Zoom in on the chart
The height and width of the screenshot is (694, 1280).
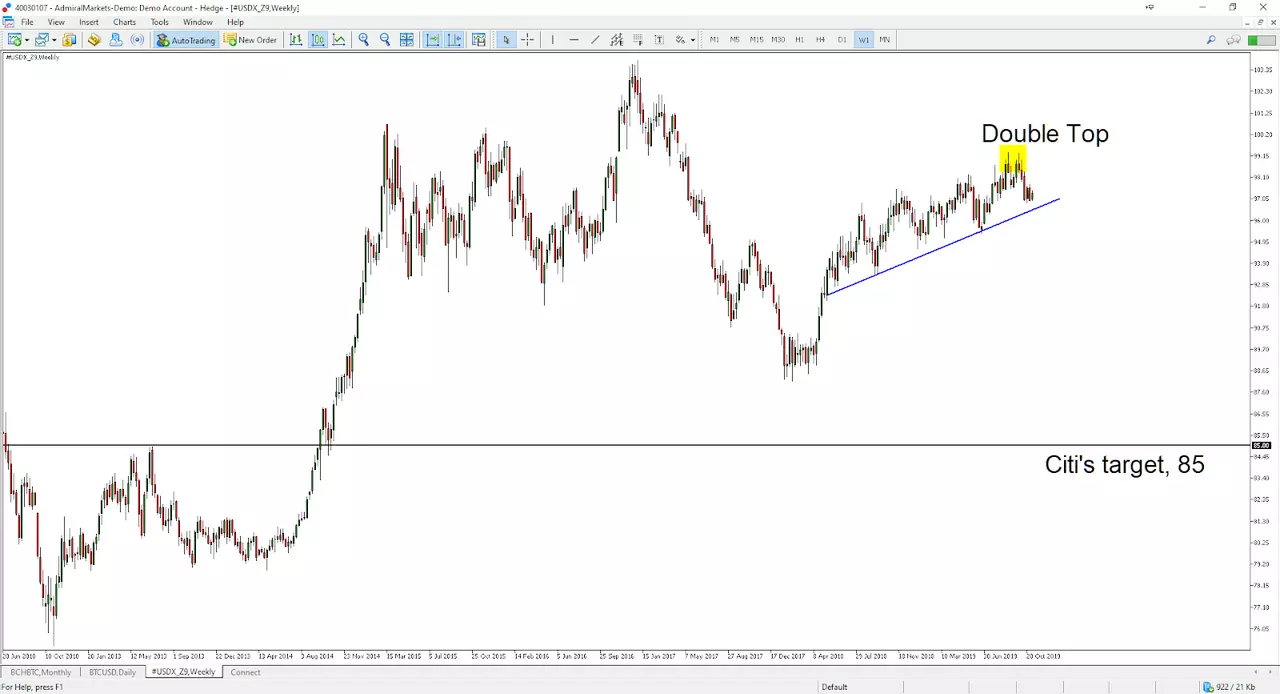pos(364,40)
